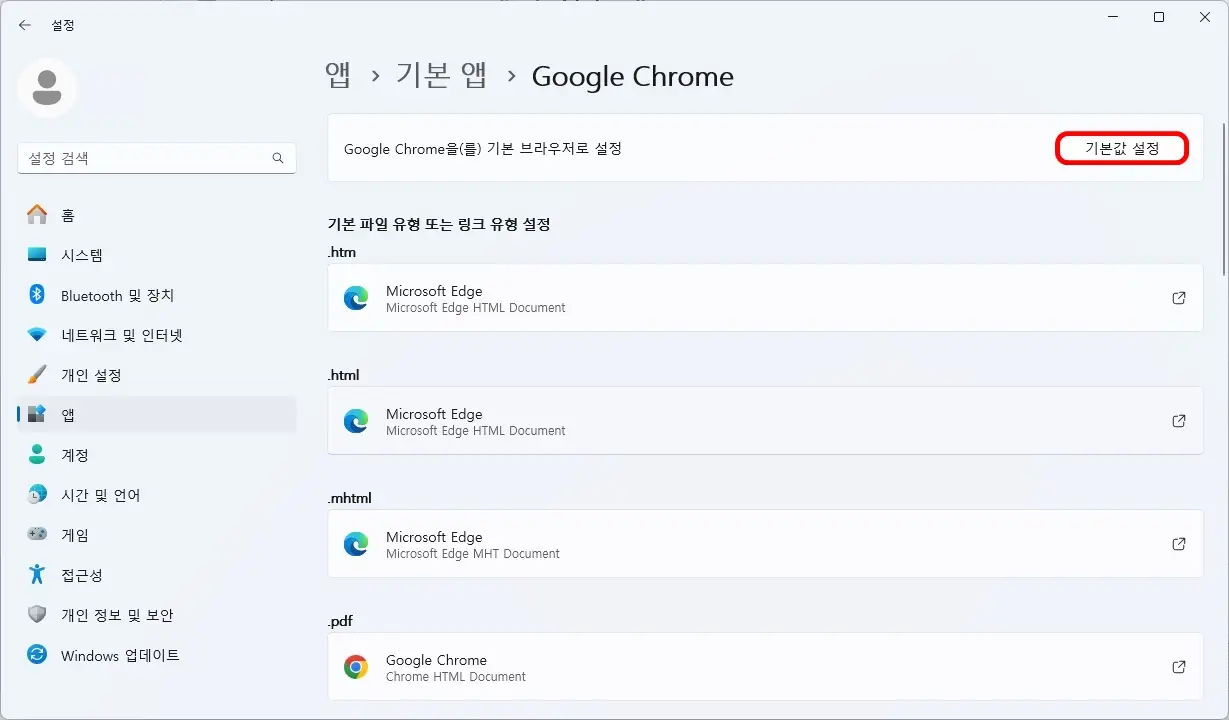The width and height of the screenshot is (1229, 720).
Task: Click the 기본 파일 유형 또는 링크 유형 설정 heading
Action: pyautogui.click(x=439, y=224)
